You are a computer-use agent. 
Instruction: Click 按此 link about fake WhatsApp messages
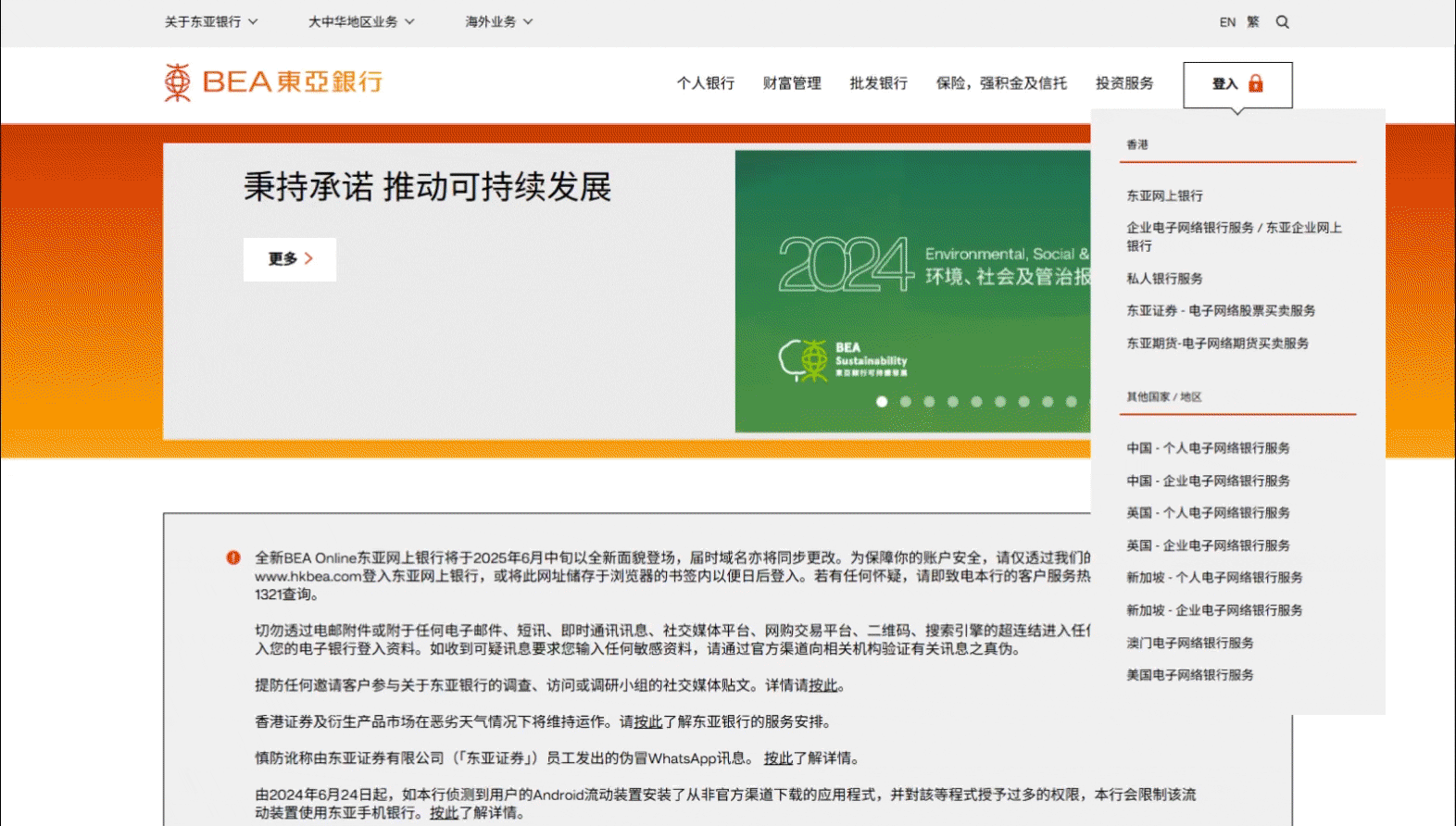pyautogui.click(x=778, y=758)
